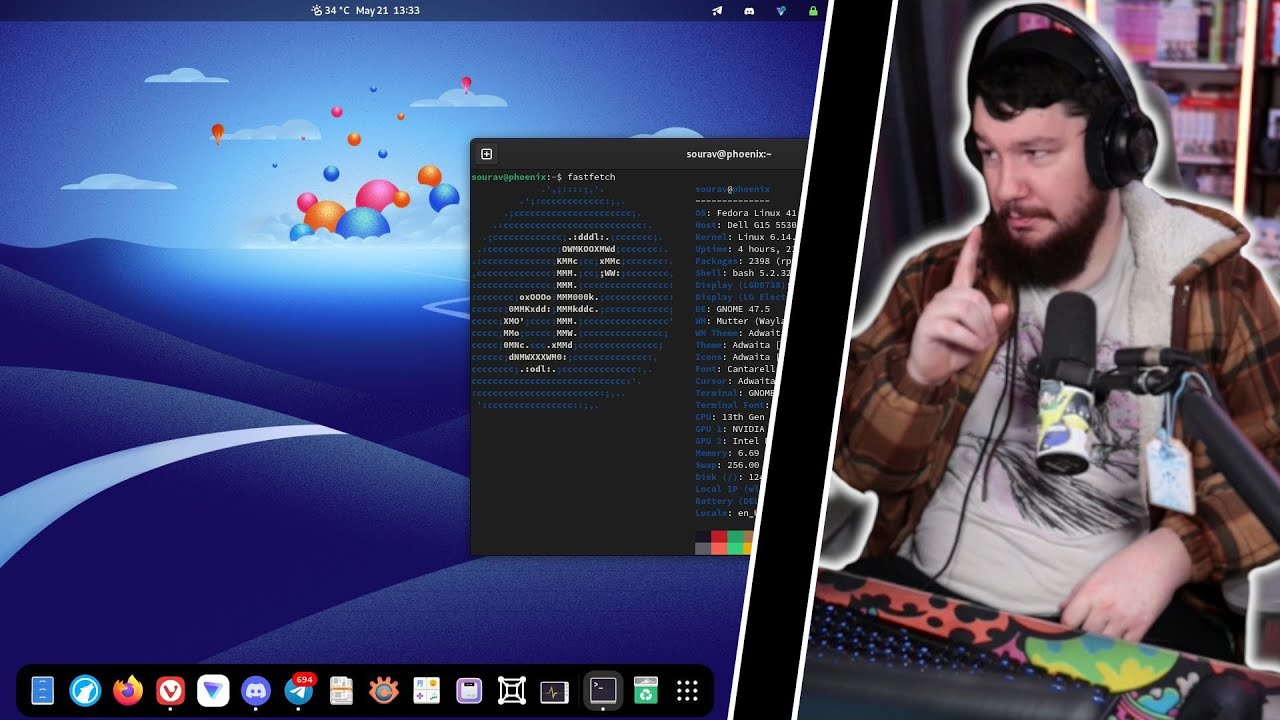Click the Swap: 256.00 line

coord(728,465)
